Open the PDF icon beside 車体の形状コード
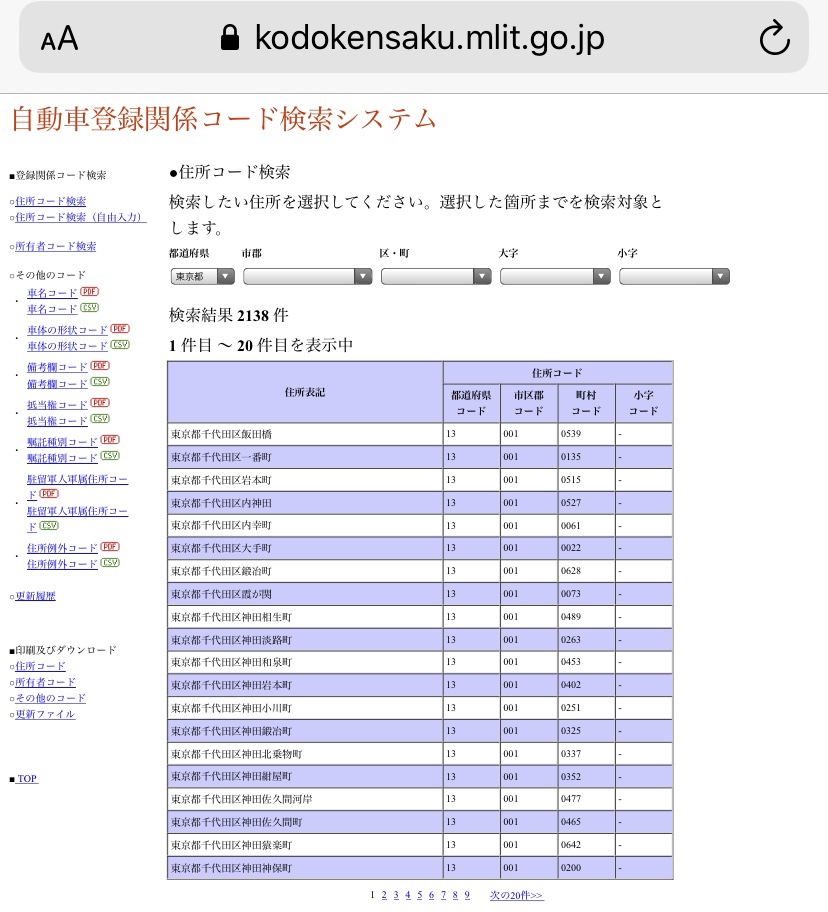The height and width of the screenshot is (912, 828). coord(120,329)
